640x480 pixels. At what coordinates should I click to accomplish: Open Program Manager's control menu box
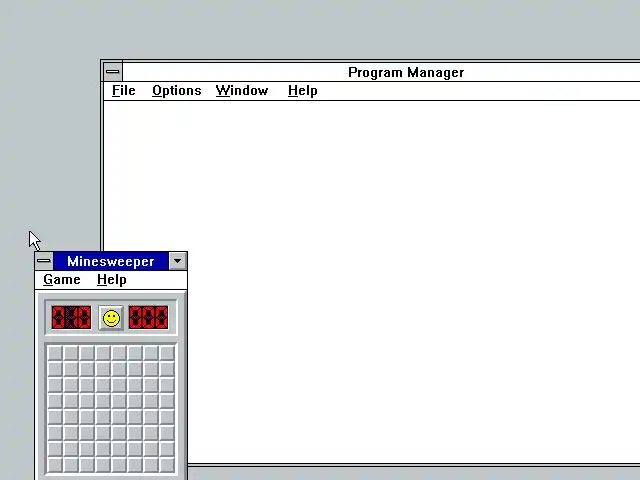tap(113, 72)
